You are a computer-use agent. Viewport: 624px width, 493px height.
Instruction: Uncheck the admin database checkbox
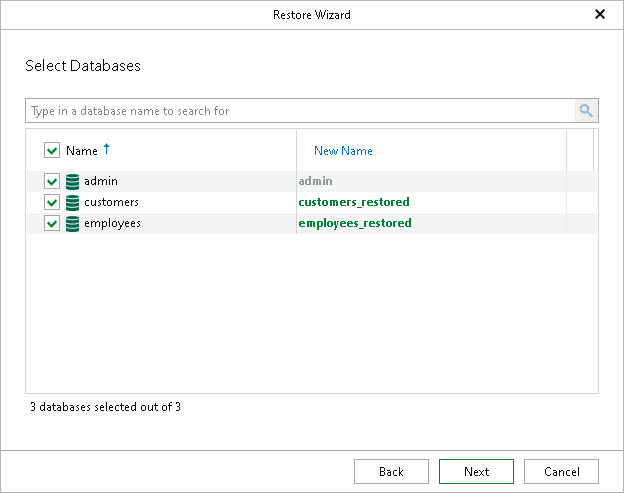[52, 181]
